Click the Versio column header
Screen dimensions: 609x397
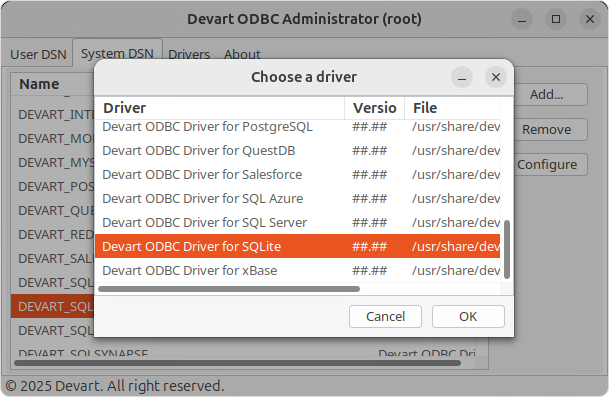click(x=374, y=108)
